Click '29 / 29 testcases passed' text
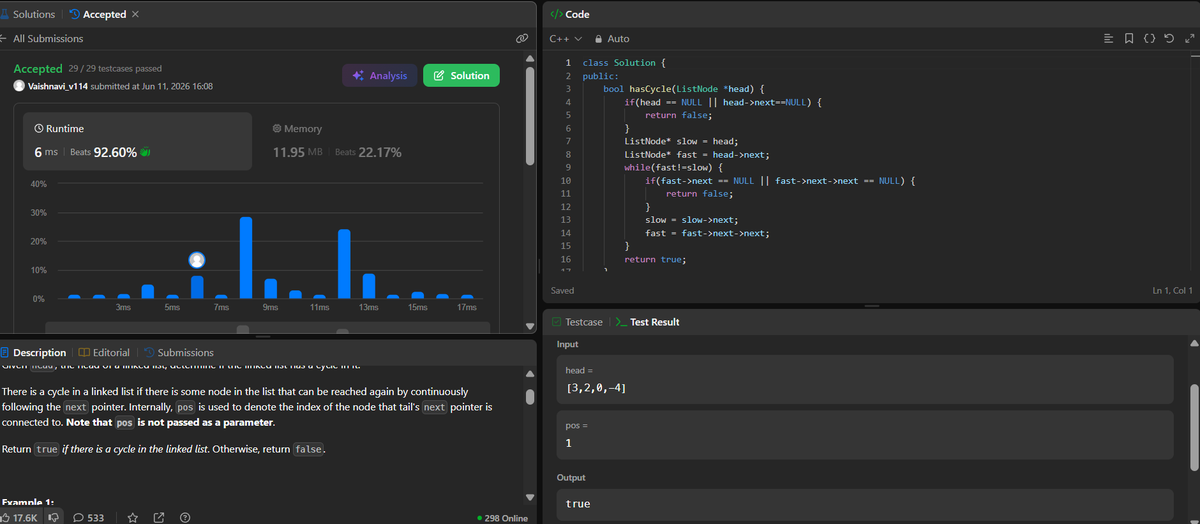This screenshot has width=1200, height=524. [x=115, y=69]
